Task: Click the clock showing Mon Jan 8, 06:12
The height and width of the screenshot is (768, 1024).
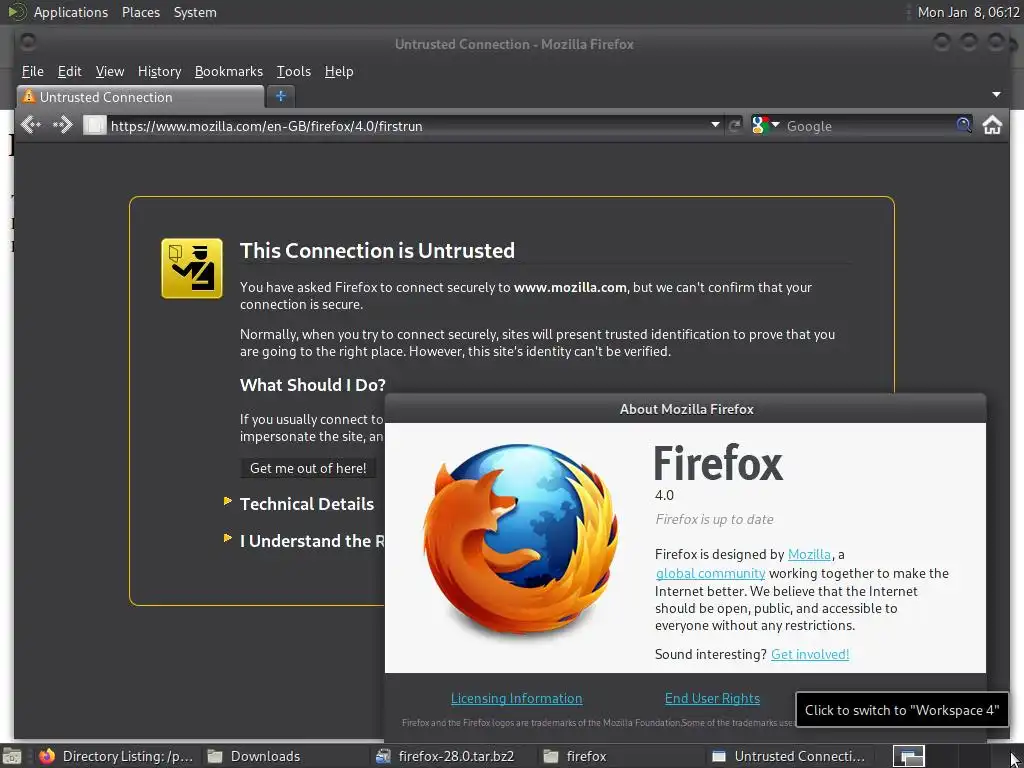Action: [968, 12]
